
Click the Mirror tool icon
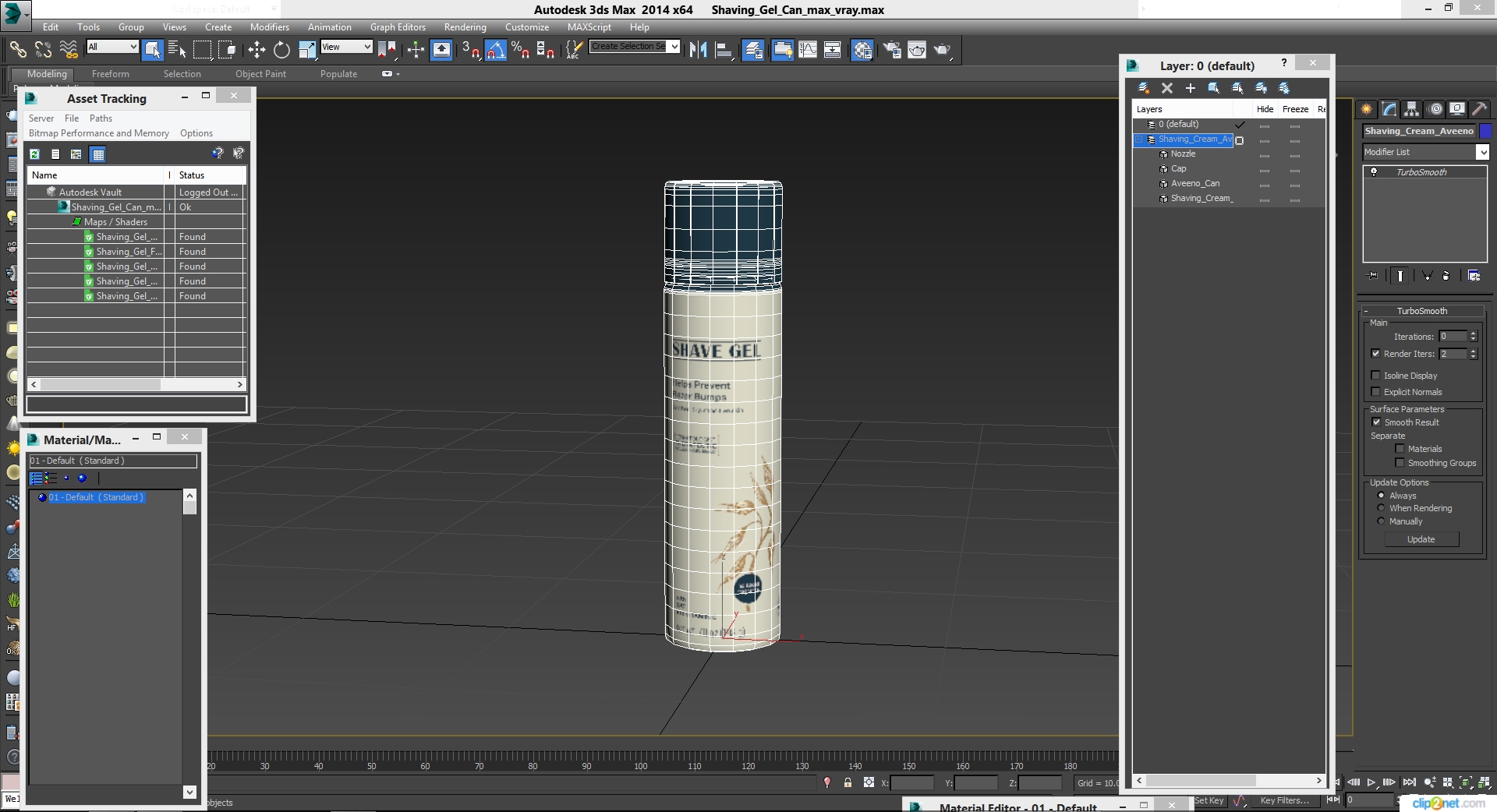click(x=698, y=50)
